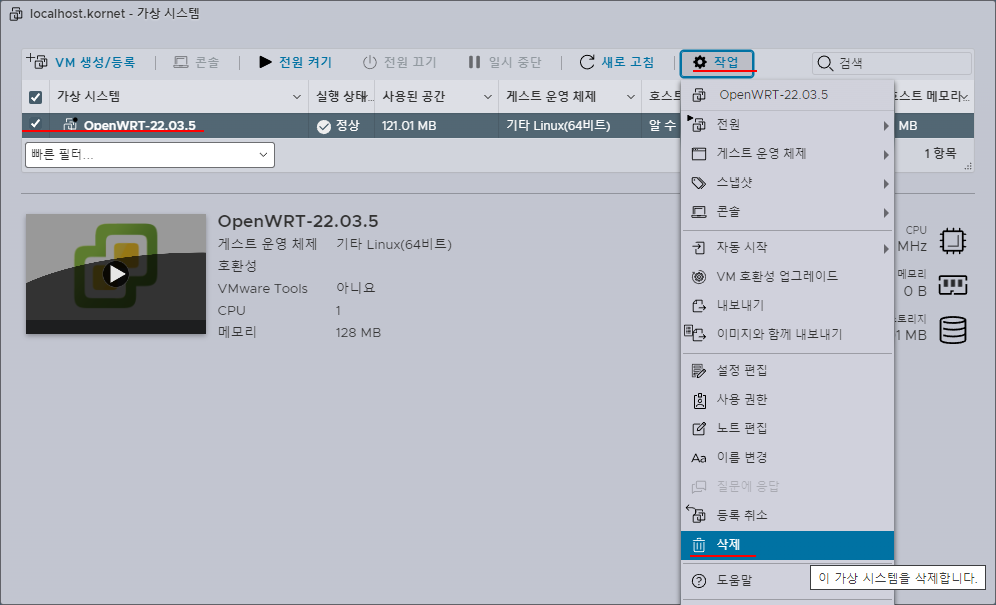The height and width of the screenshot is (605, 996).
Task: Click the memory module icon
Action: tap(953, 284)
